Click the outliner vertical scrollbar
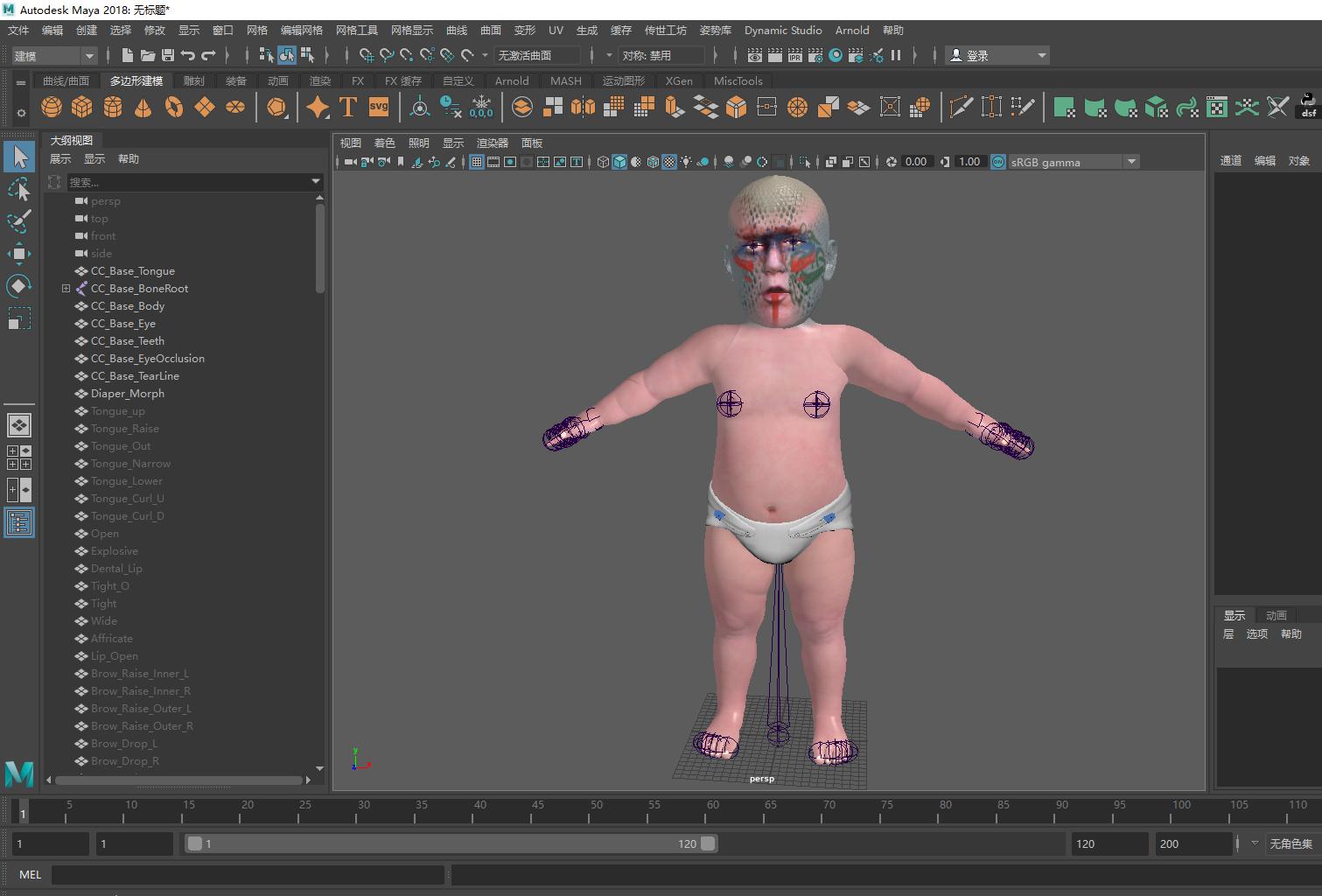 tap(320, 248)
